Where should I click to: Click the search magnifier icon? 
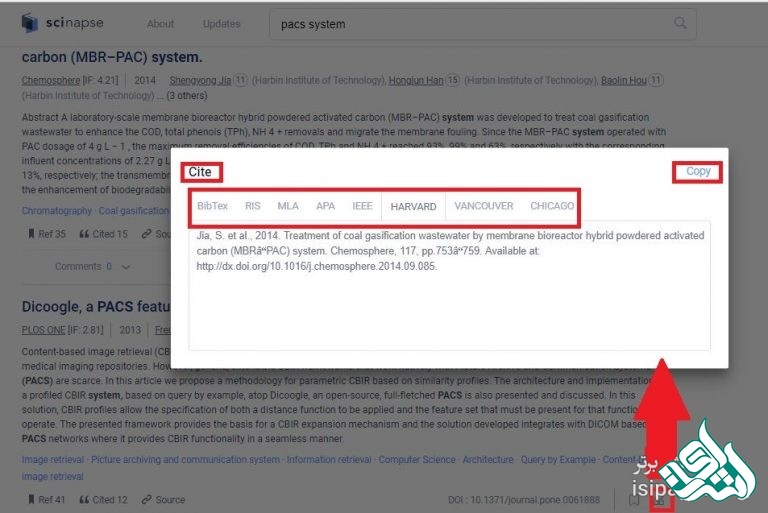coord(681,23)
